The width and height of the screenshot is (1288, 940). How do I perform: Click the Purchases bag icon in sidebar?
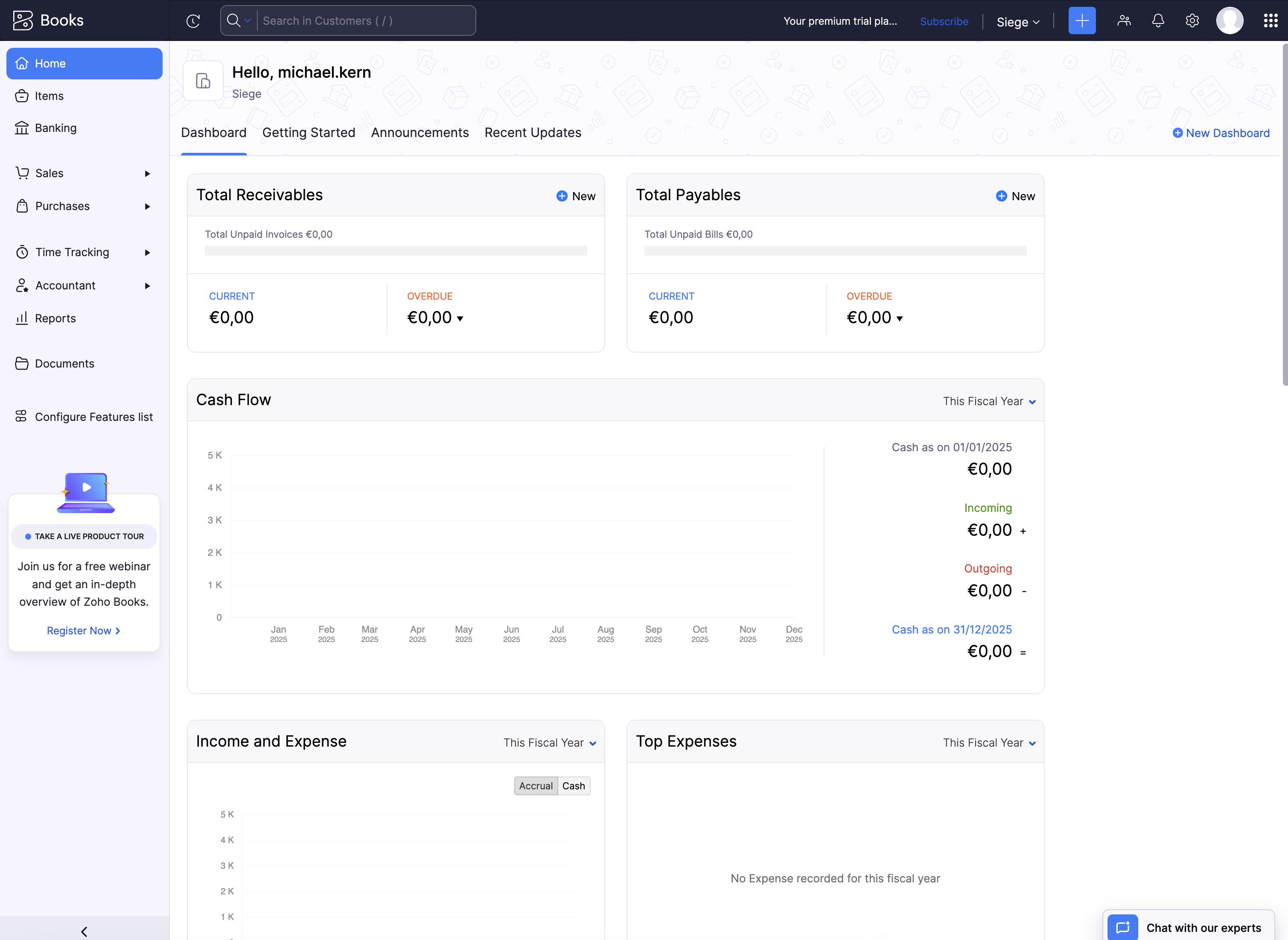pyautogui.click(x=22, y=205)
